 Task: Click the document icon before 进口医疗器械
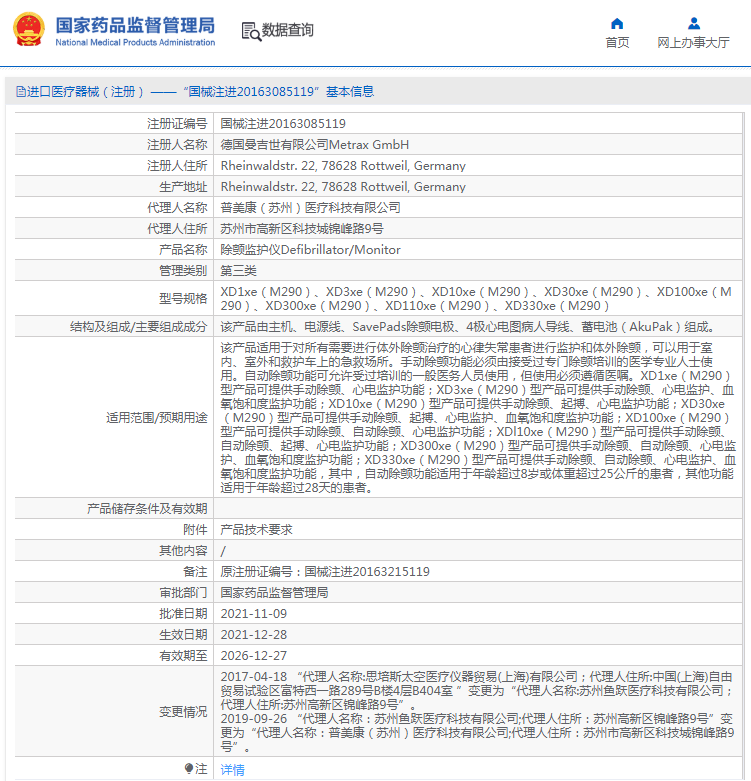[x=20, y=91]
